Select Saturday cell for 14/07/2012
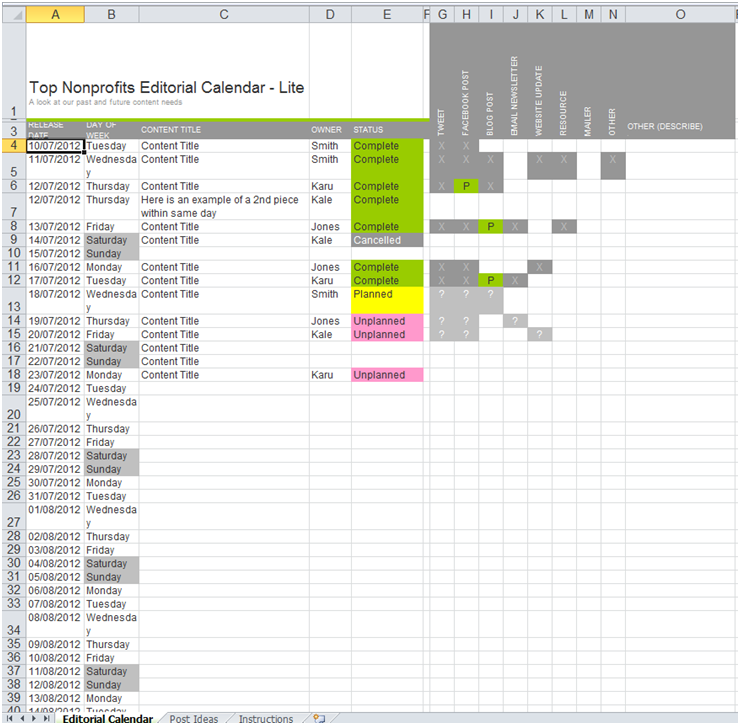 pyautogui.click(x=112, y=240)
